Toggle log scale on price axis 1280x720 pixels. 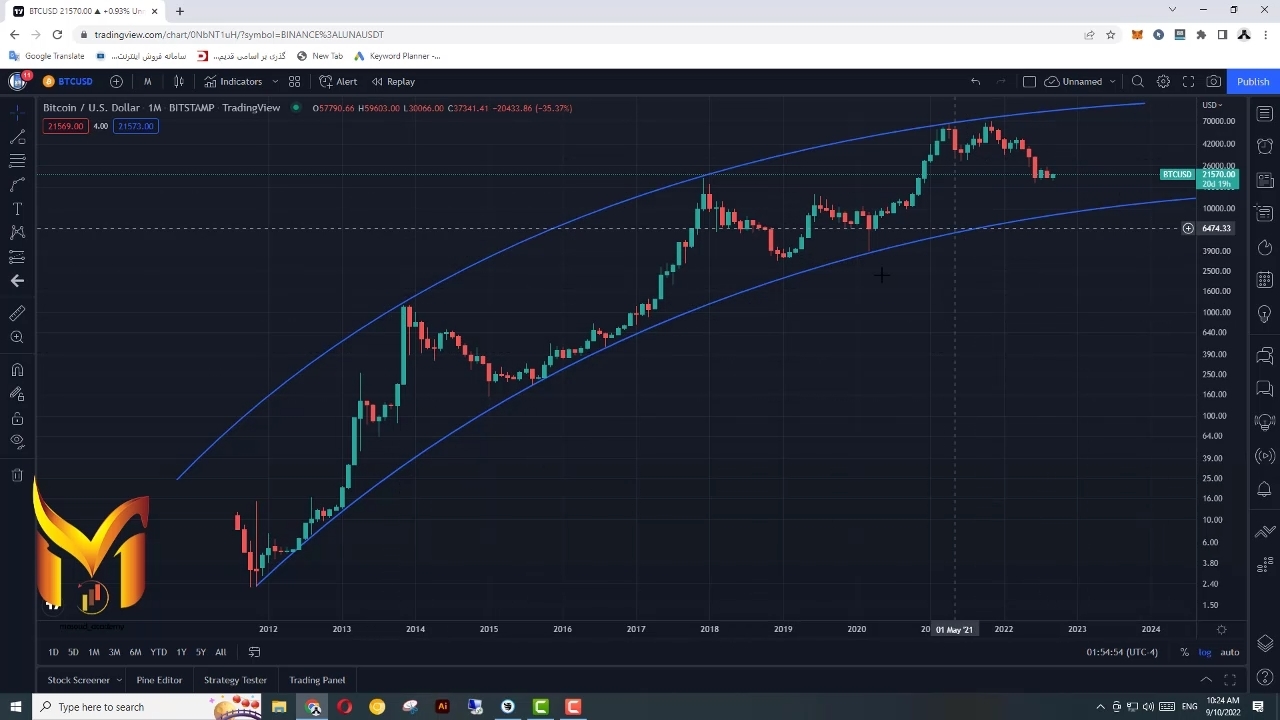click(x=1205, y=652)
